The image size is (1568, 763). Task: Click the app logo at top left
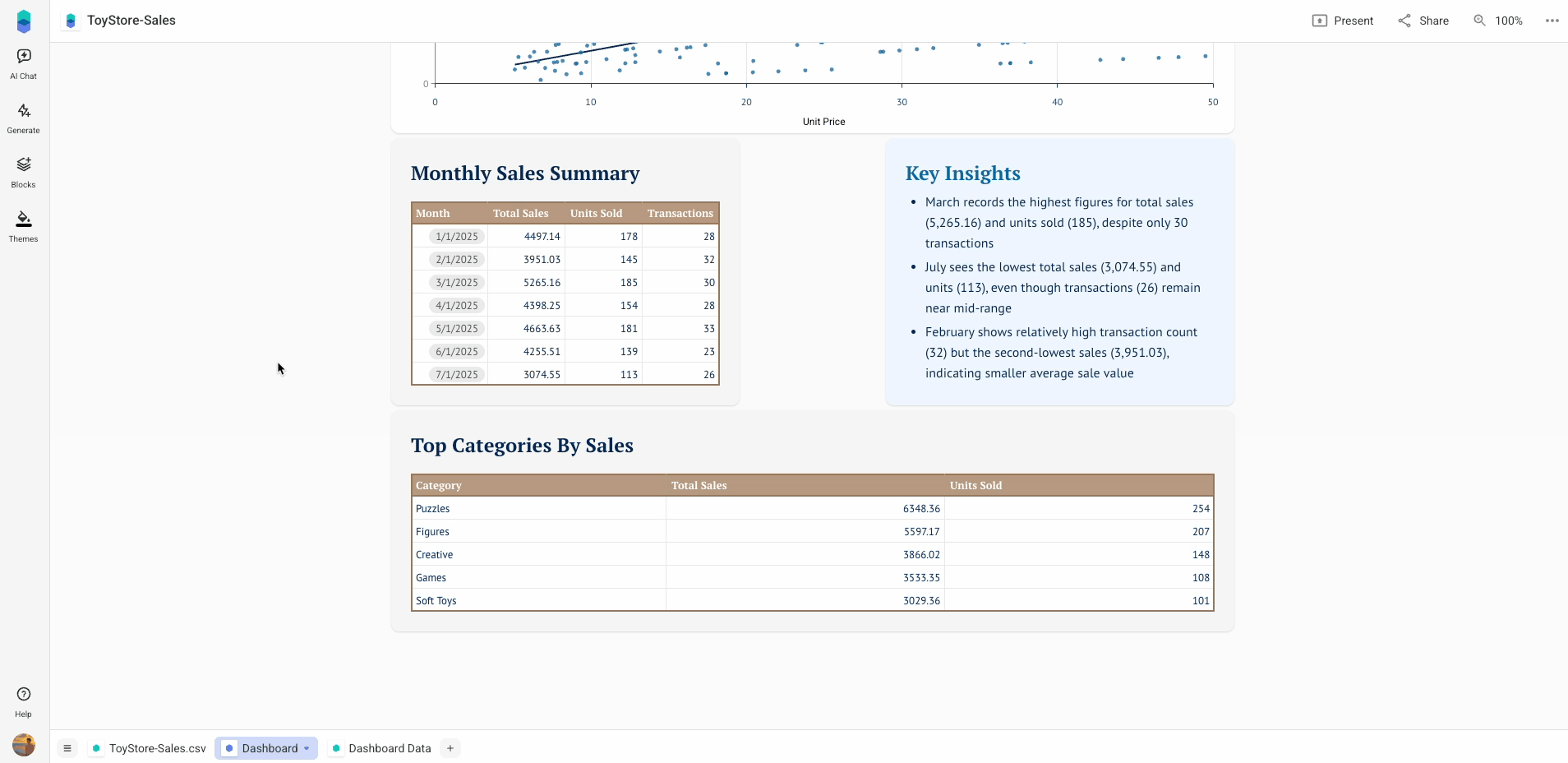[x=24, y=21]
